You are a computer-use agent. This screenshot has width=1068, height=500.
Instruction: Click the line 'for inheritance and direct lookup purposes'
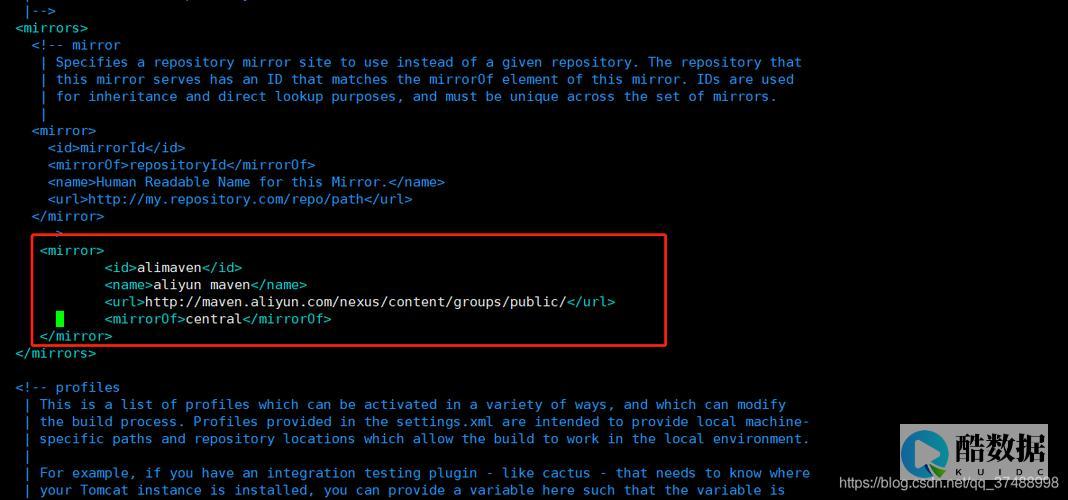tap(416, 96)
